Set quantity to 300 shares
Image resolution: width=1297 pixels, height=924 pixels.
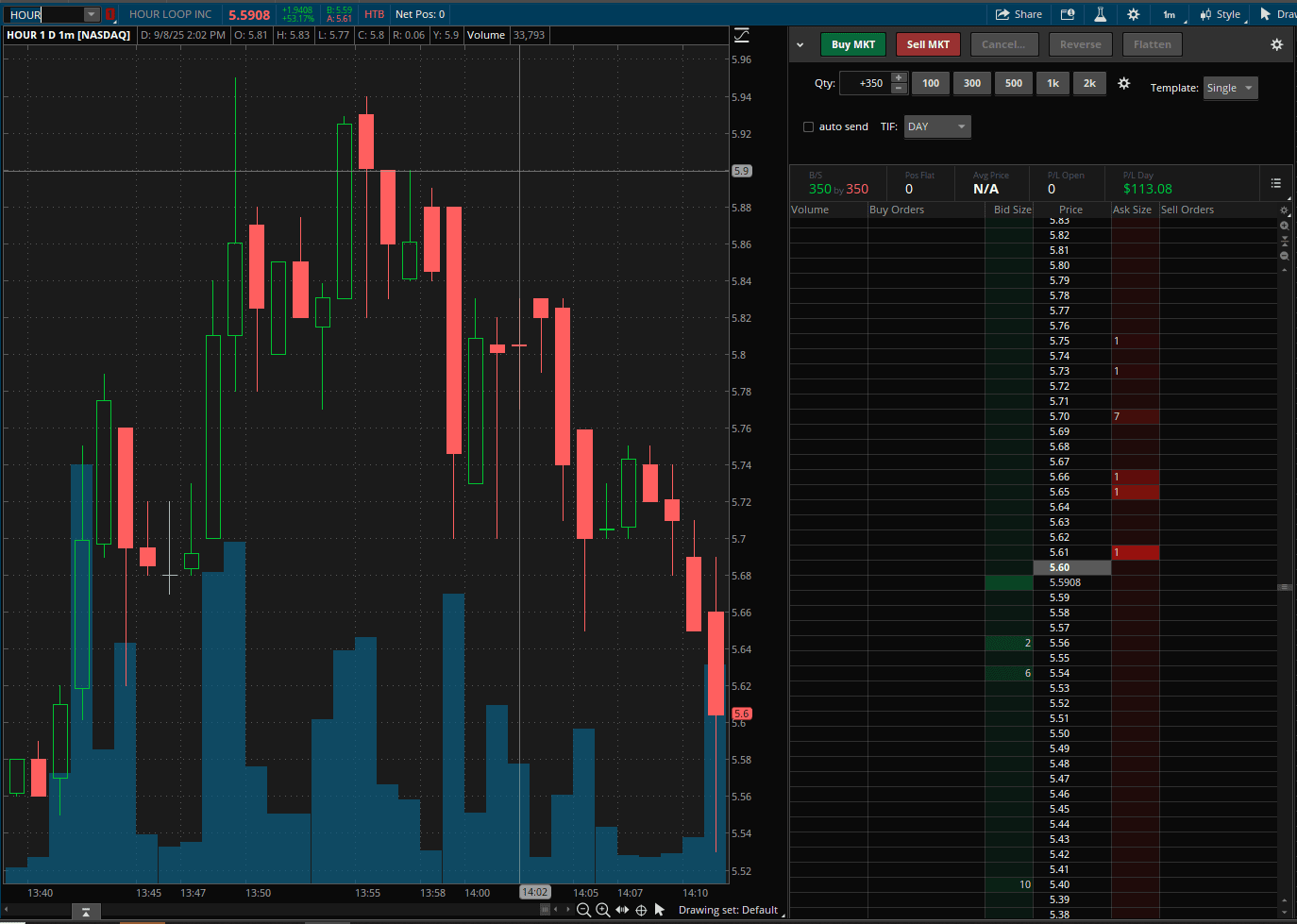coord(972,83)
